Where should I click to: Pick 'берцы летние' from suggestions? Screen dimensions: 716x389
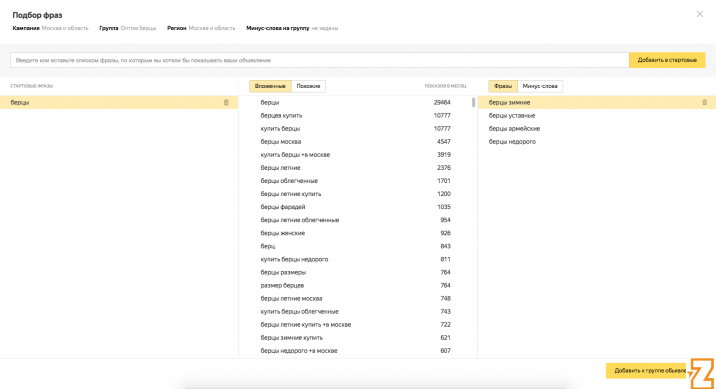pos(280,168)
